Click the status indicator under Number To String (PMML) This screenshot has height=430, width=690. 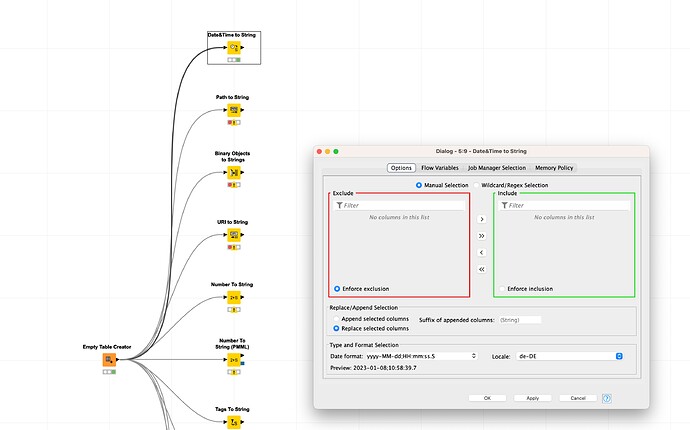point(234,372)
